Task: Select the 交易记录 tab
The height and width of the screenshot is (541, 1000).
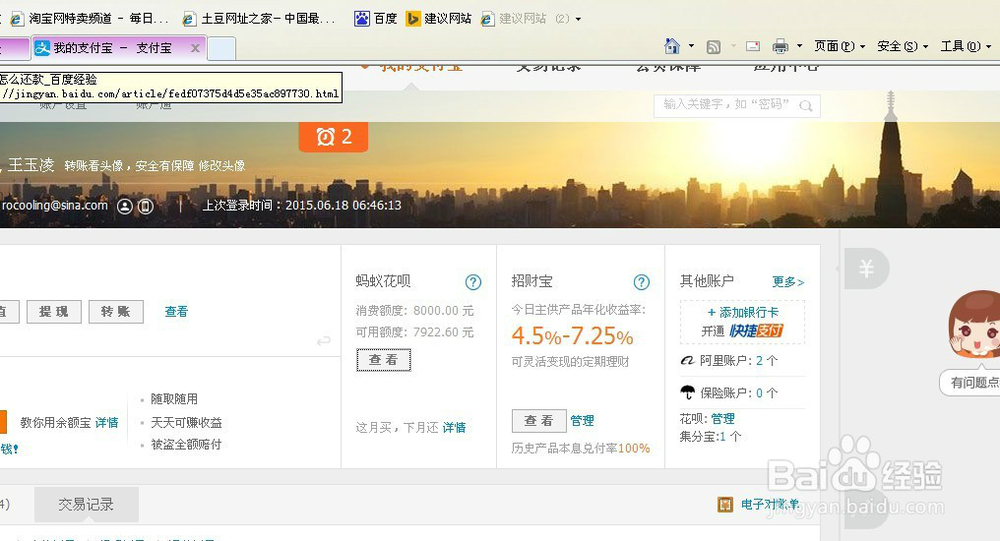Action: 86,505
